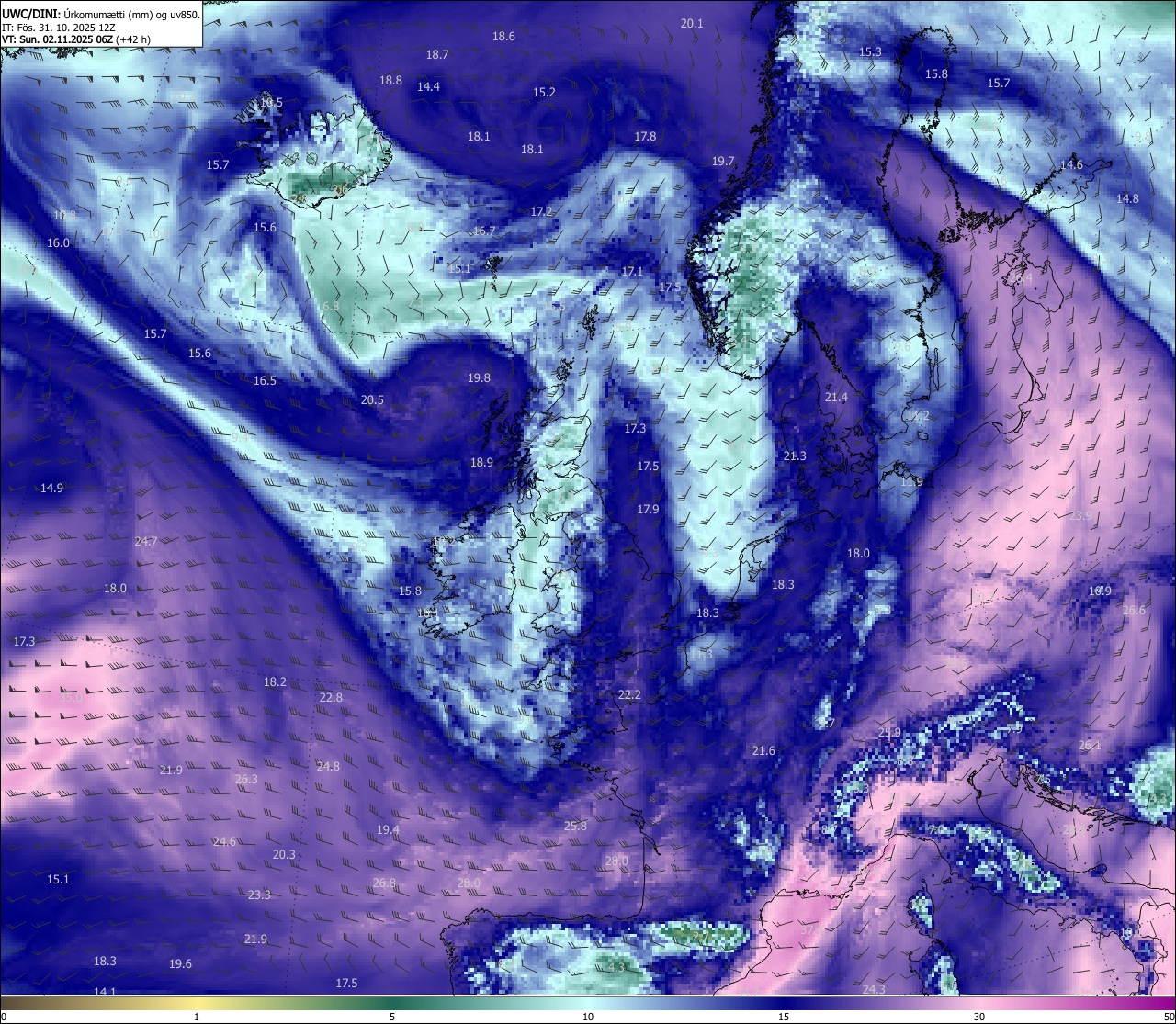Click the 17.1 value label
Image resolution: width=1176 pixels, height=1024 pixels.
[x=632, y=272]
